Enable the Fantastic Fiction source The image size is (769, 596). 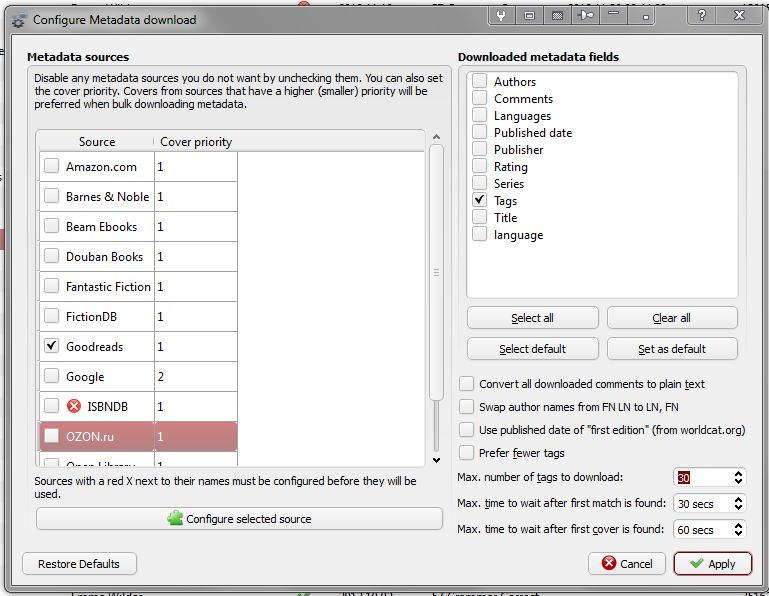pyautogui.click(x=51, y=285)
